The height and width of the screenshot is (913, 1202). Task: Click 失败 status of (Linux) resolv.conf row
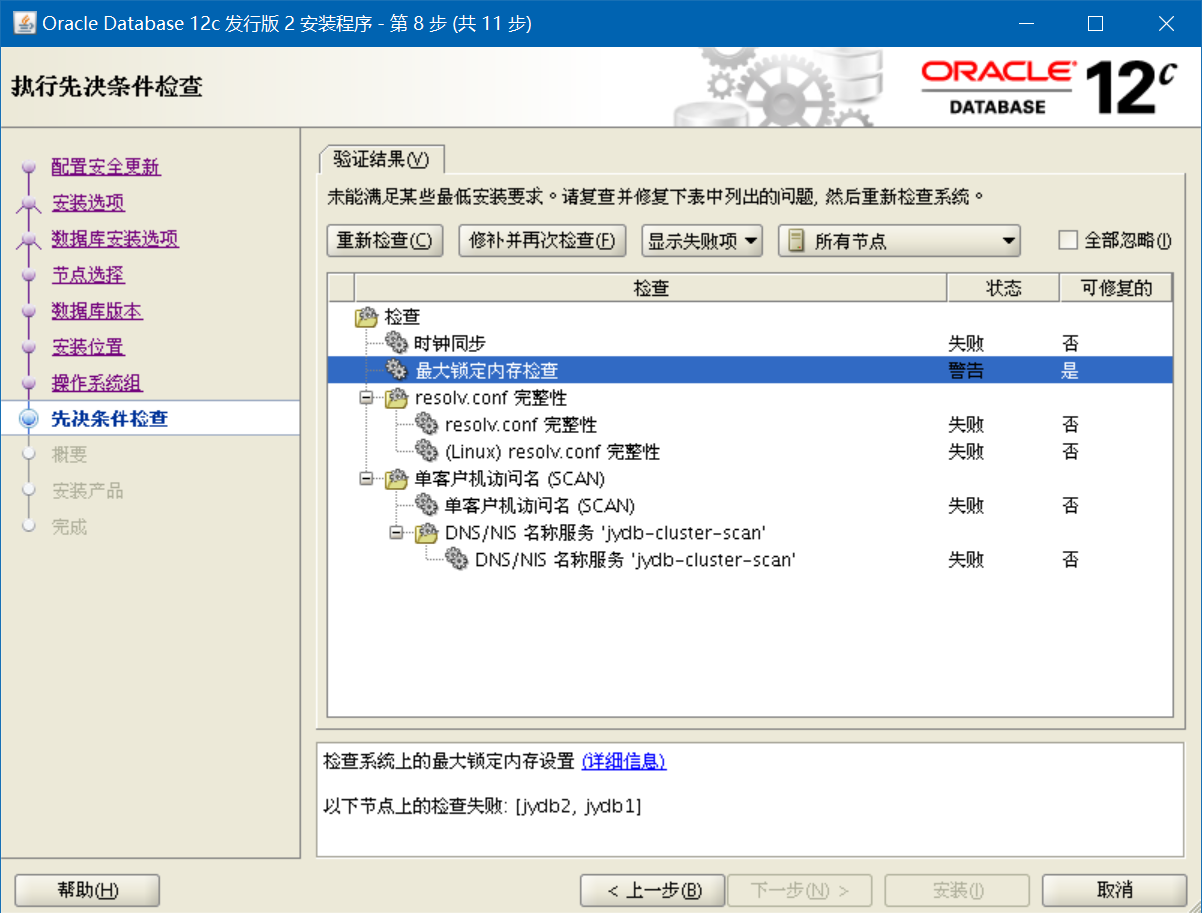point(966,451)
